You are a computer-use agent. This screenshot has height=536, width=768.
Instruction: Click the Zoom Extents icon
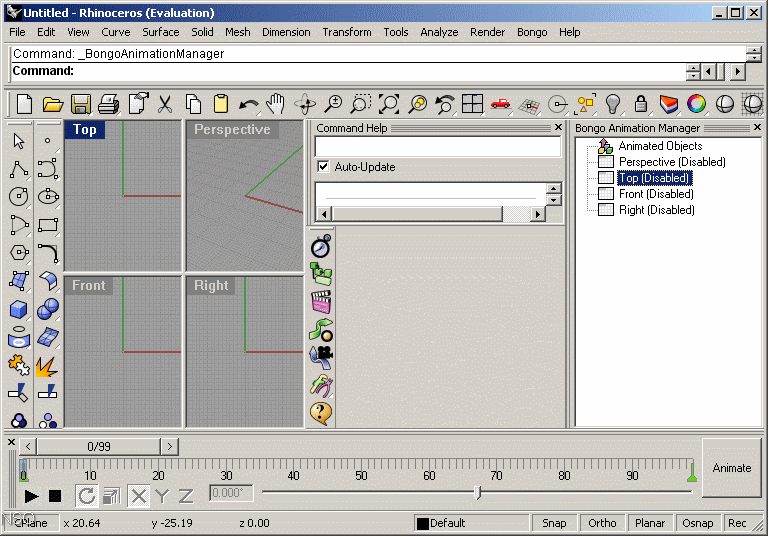pos(389,104)
